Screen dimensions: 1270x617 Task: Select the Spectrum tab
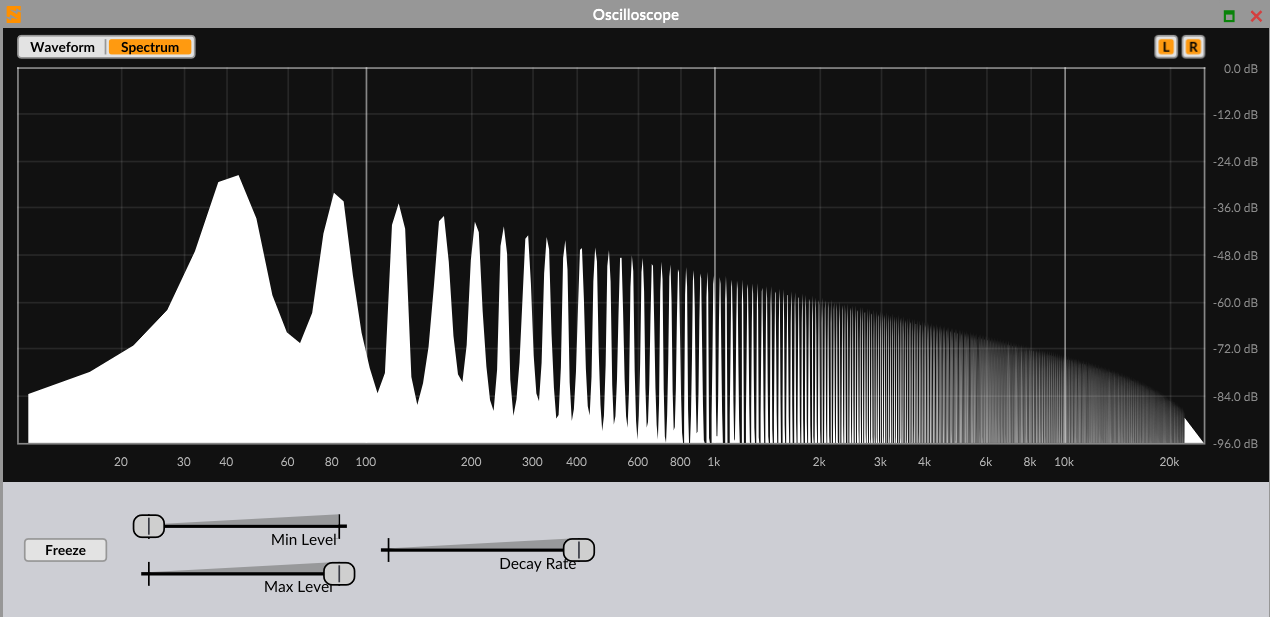(x=150, y=47)
